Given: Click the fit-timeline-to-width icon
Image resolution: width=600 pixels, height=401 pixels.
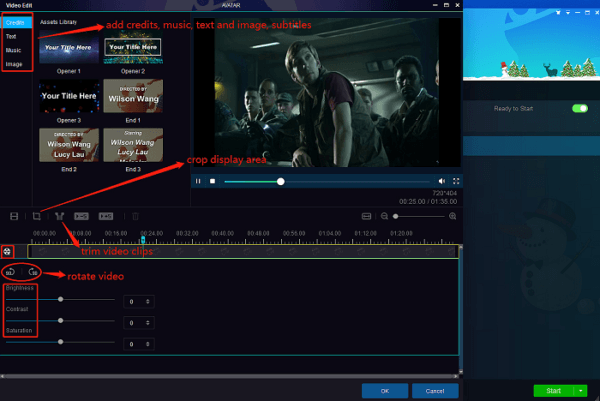Looking at the screenshot, I should coord(366,216).
